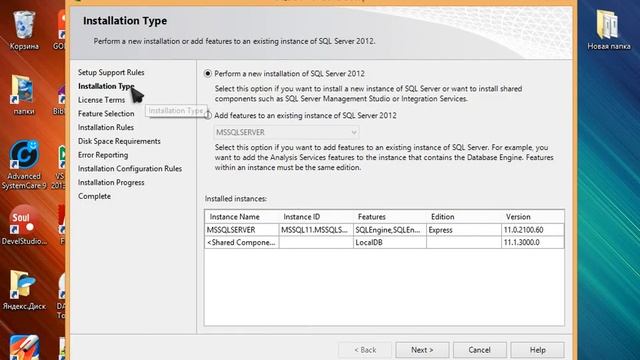The image size is (640, 360).
Task: Open the MSSQLSERVER instance dropdown
Action: pos(286,132)
